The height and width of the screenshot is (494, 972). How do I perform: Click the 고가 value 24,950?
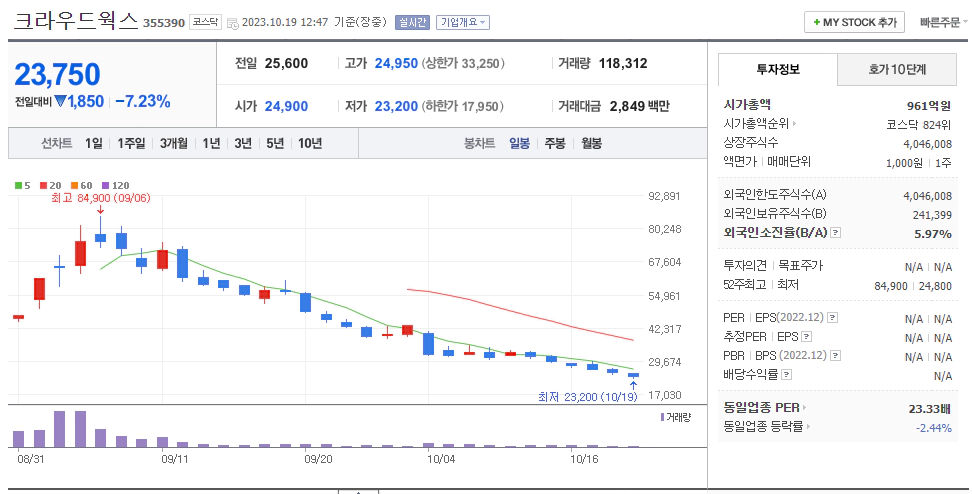396,63
